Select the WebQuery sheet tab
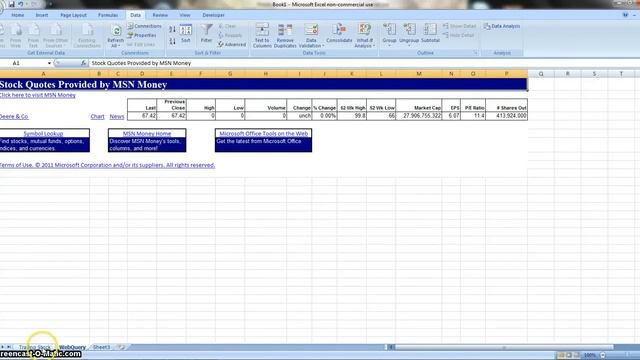The height and width of the screenshot is (360, 640). coord(72,347)
